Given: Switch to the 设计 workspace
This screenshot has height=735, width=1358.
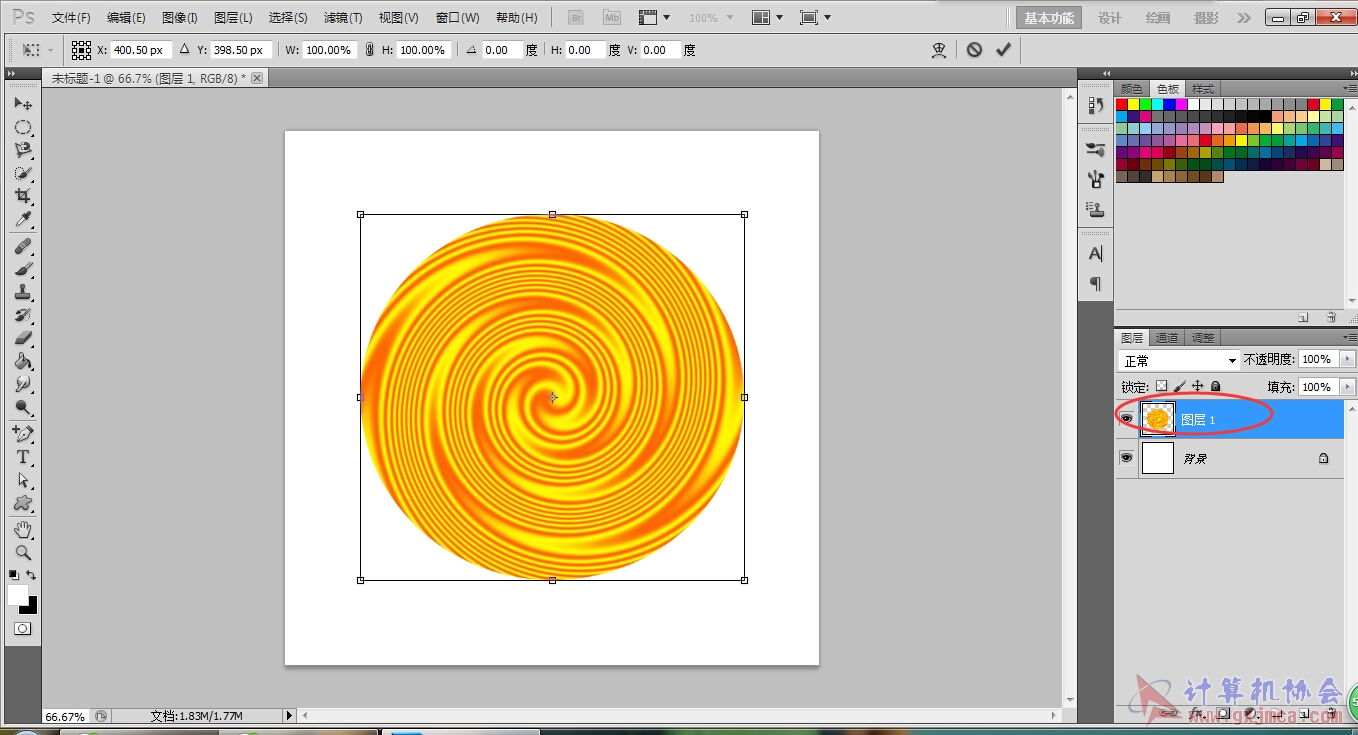Looking at the screenshot, I should (1110, 18).
